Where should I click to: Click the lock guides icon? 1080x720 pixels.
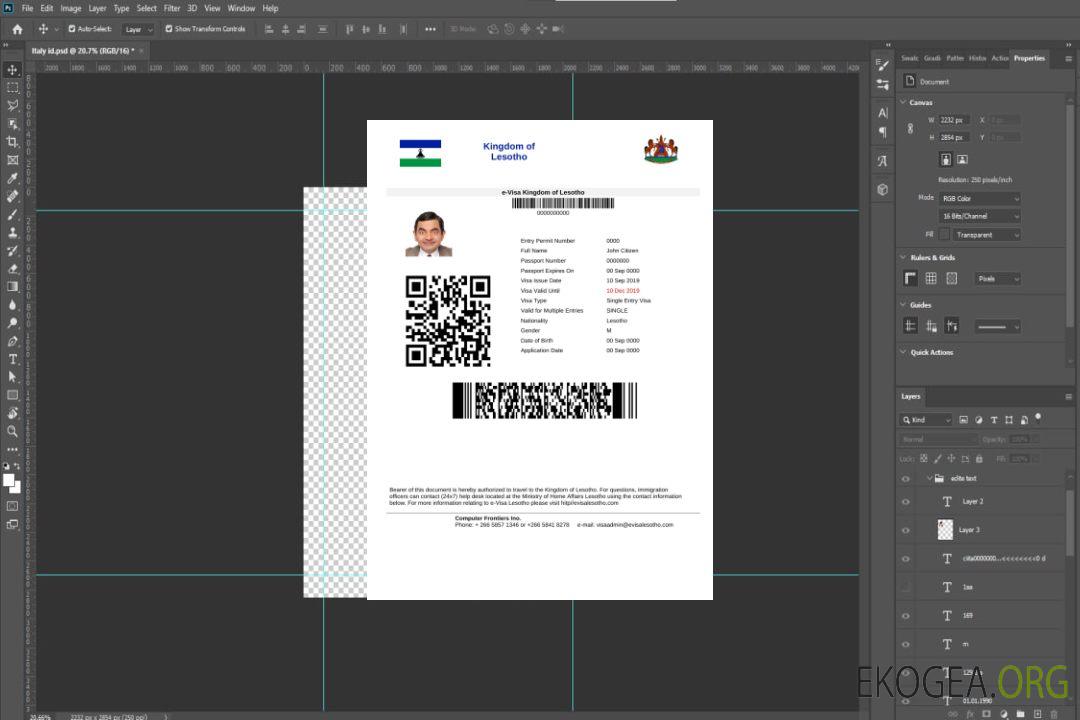point(931,326)
